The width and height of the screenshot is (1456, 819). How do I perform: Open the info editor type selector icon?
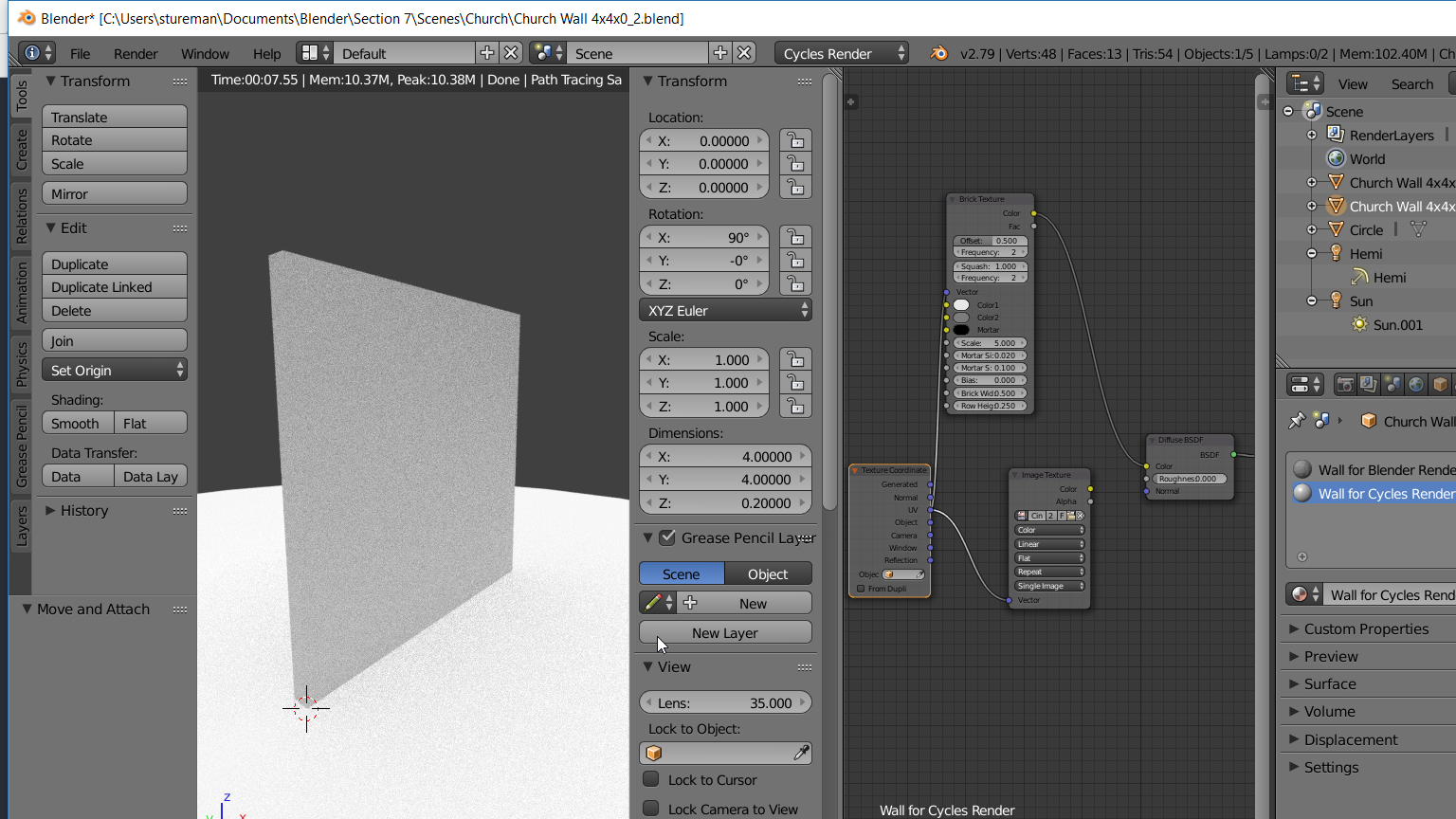tap(37, 53)
